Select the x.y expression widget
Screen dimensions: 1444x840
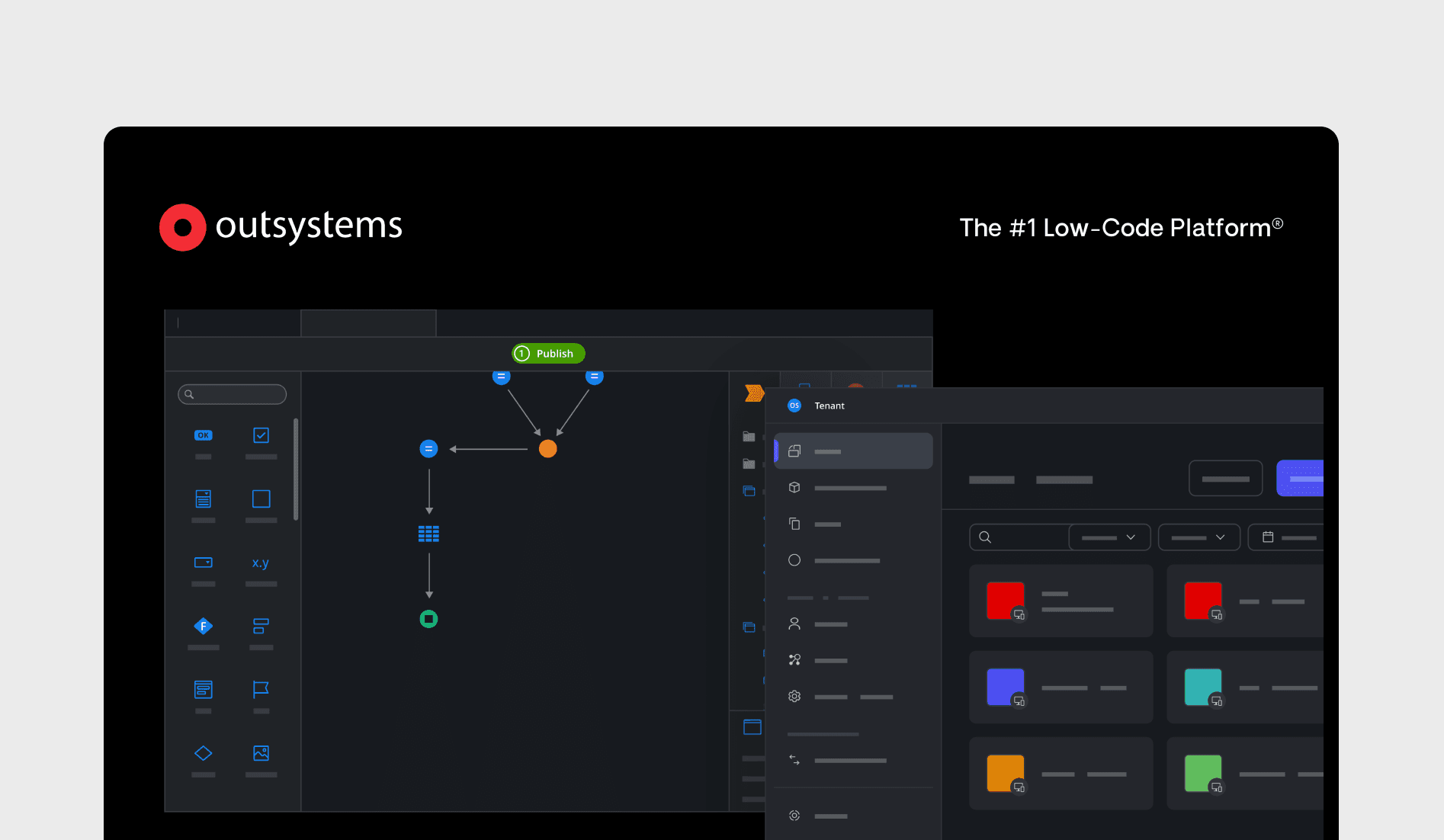pos(261,563)
